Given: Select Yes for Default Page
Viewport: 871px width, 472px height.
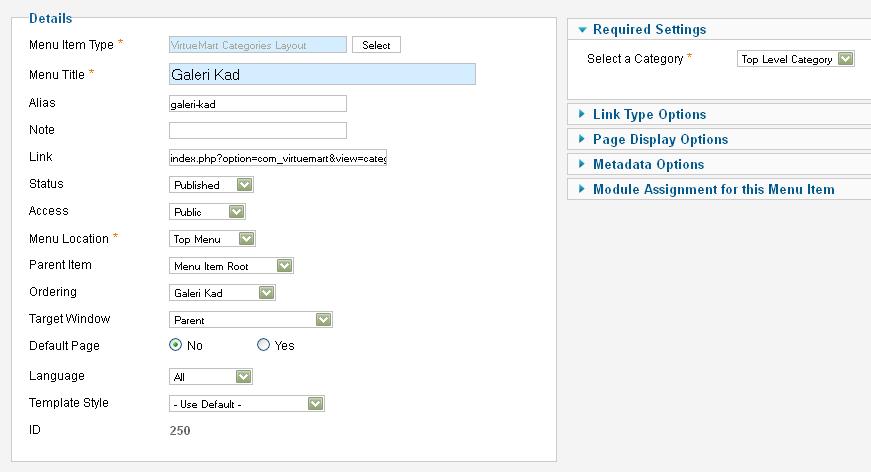Looking at the screenshot, I should 263,345.
